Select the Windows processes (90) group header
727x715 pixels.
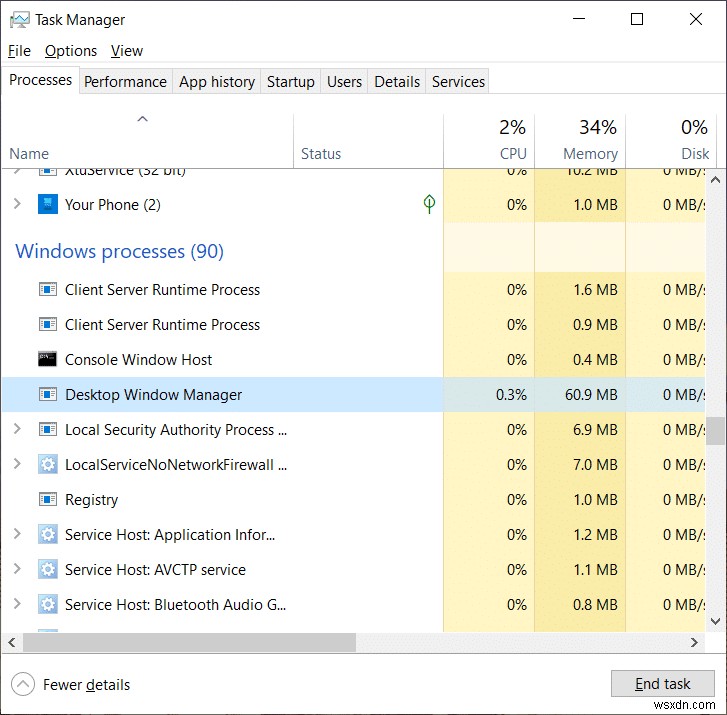pyautogui.click(x=120, y=251)
